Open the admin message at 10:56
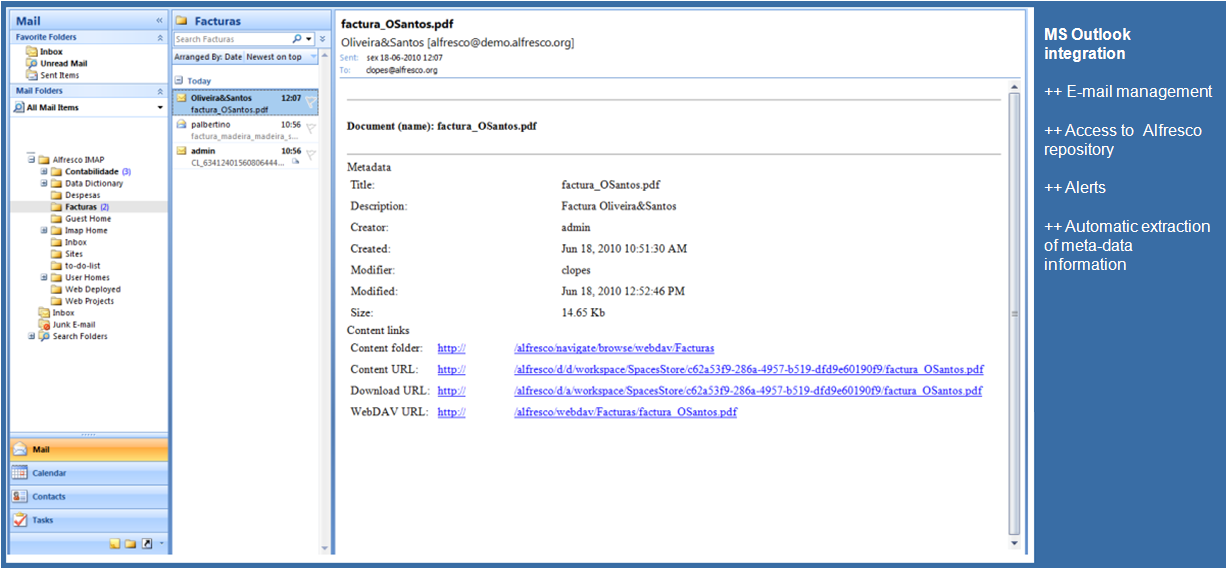Screen dimensions: 1227x569 (x=246, y=156)
